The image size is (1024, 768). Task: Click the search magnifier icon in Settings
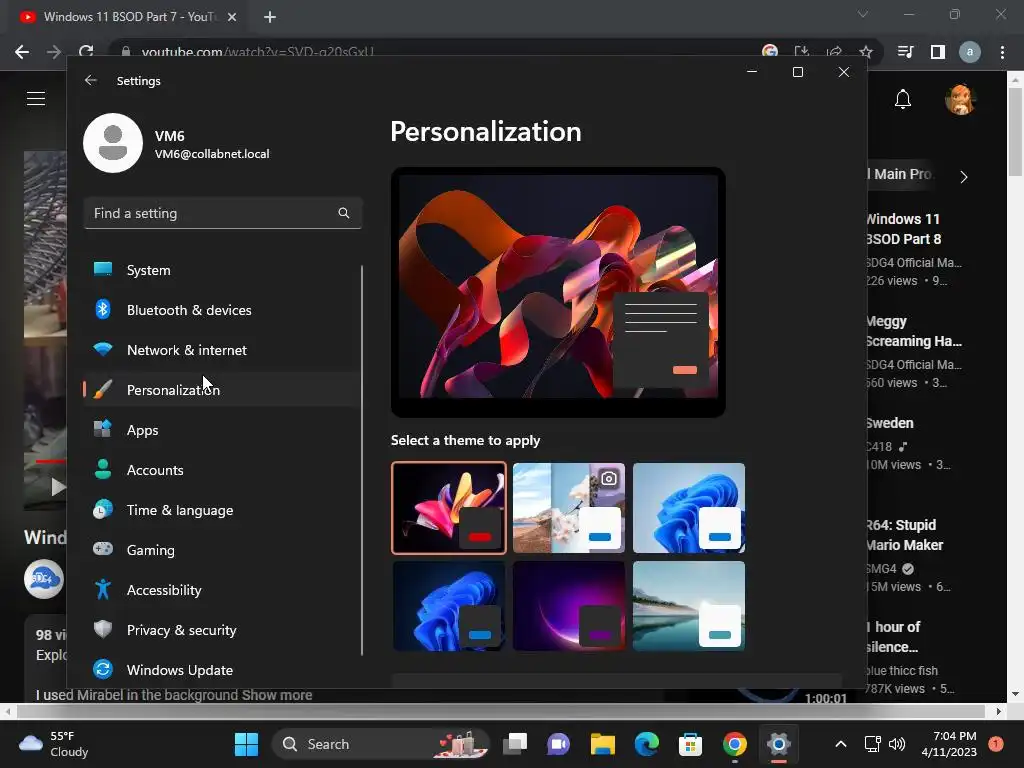click(x=344, y=213)
